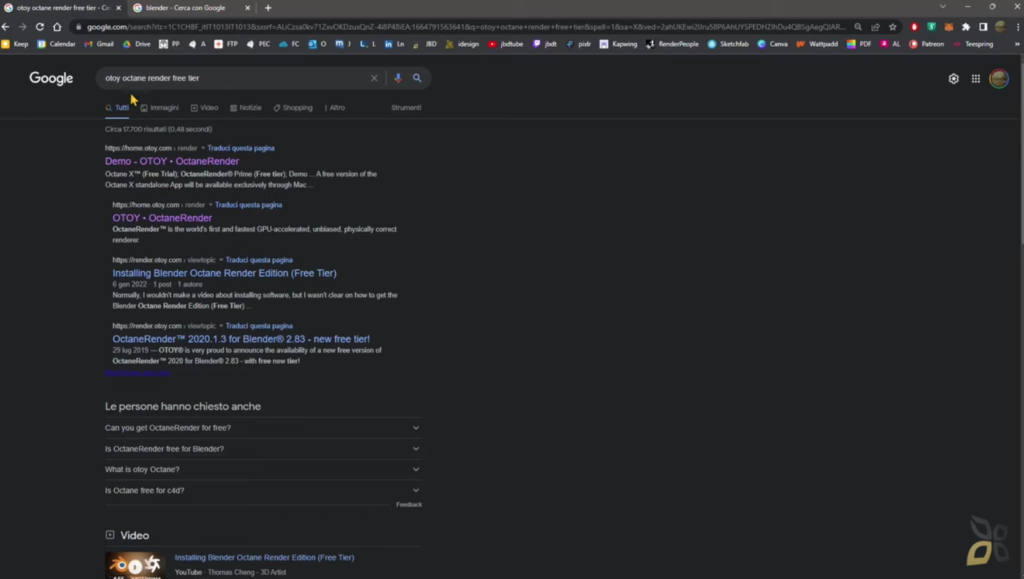1024x579 pixels.
Task: Open the Teespring bookmark
Action: pos(973,44)
